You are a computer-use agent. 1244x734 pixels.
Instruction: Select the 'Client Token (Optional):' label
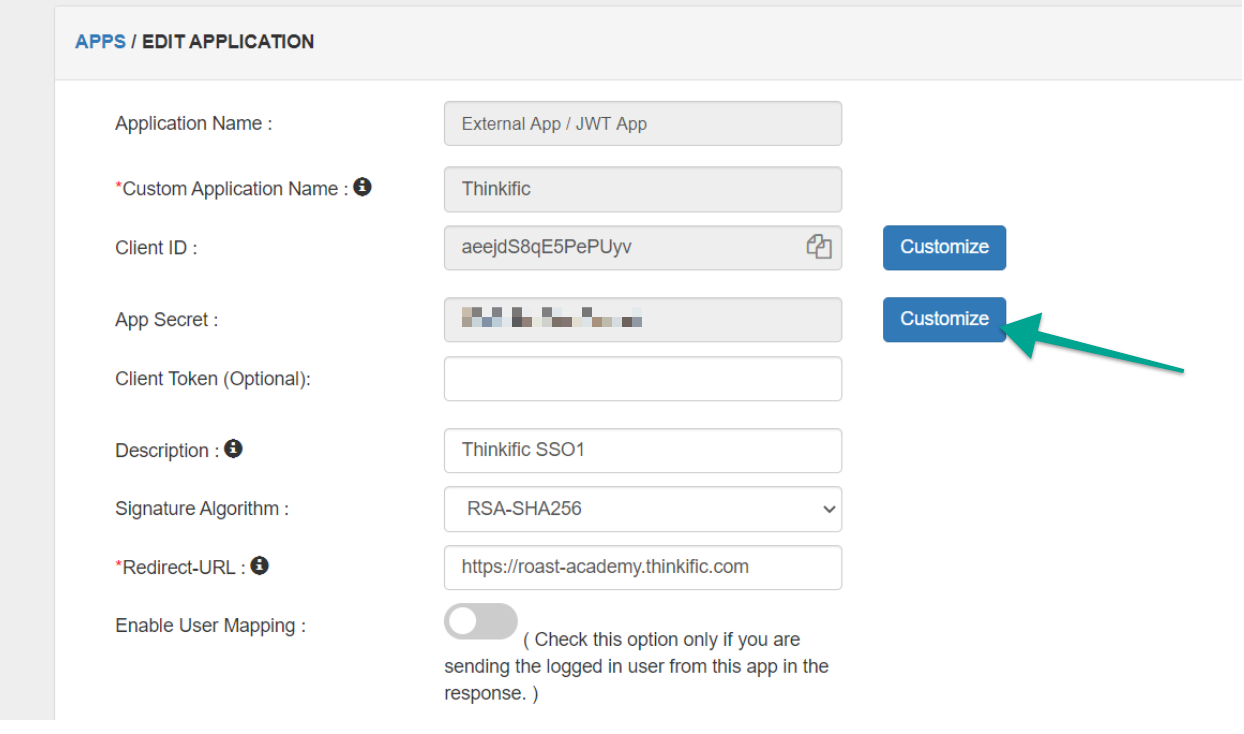tap(213, 379)
